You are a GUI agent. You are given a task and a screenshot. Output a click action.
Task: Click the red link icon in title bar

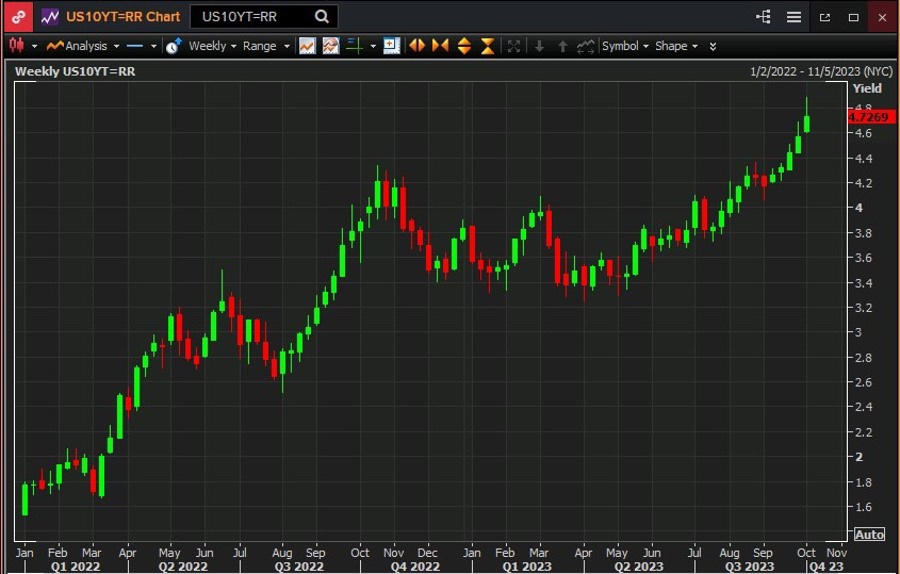pos(19,17)
